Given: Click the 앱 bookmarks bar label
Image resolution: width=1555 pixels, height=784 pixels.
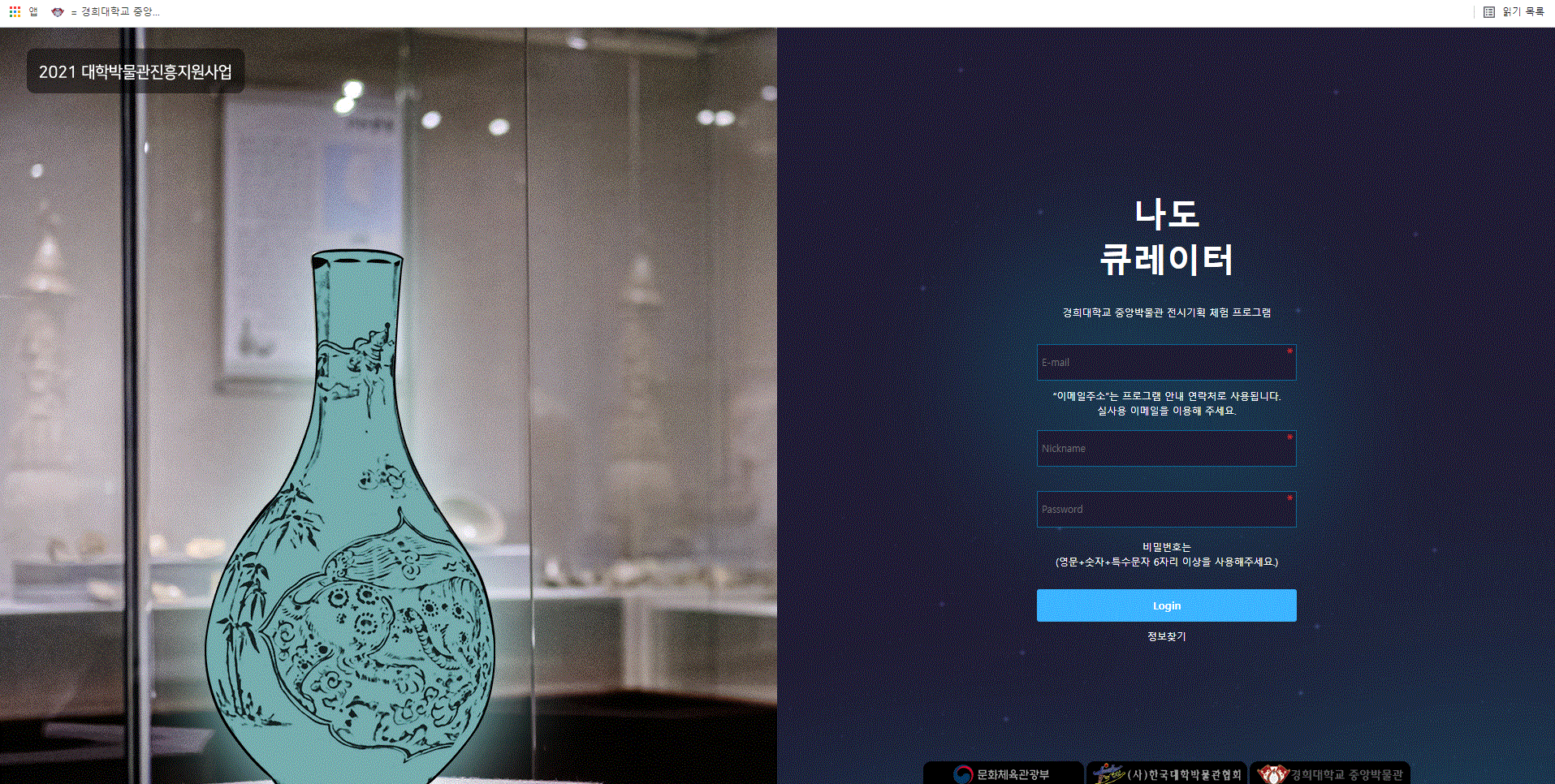Looking at the screenshot, I should pyautogui.click(x=33, y=11).
